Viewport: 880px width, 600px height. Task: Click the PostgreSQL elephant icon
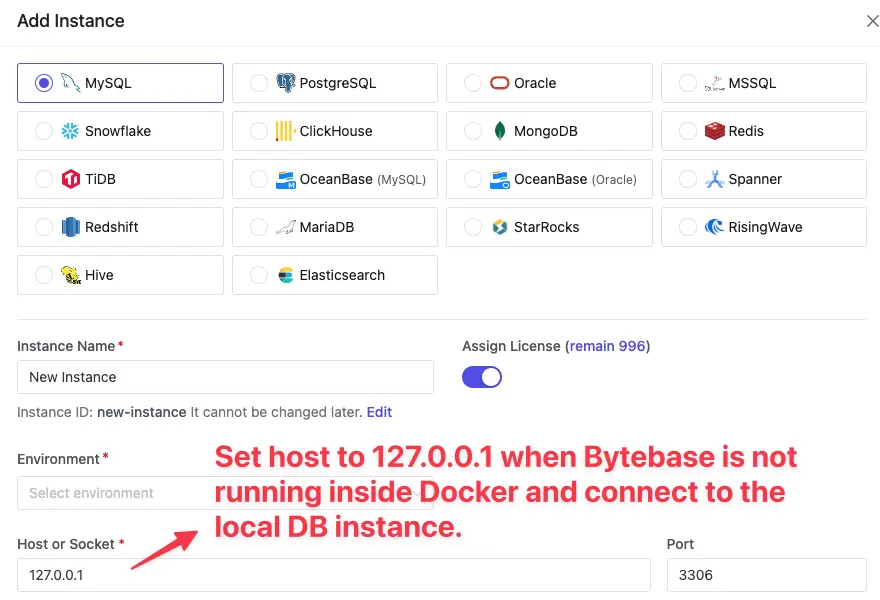(x=285, y=83)
